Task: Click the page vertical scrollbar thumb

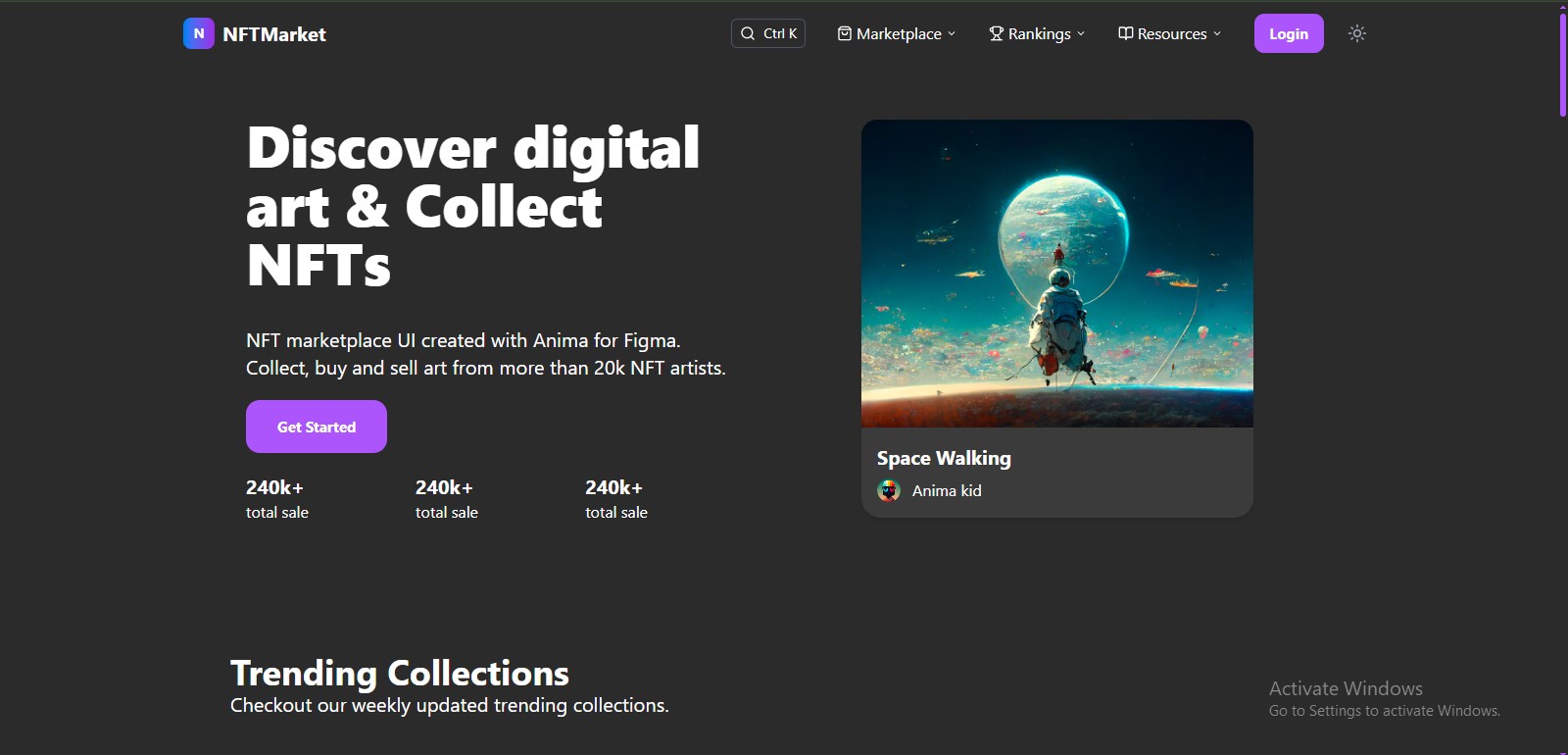Action: click(x=1563, y=65)
